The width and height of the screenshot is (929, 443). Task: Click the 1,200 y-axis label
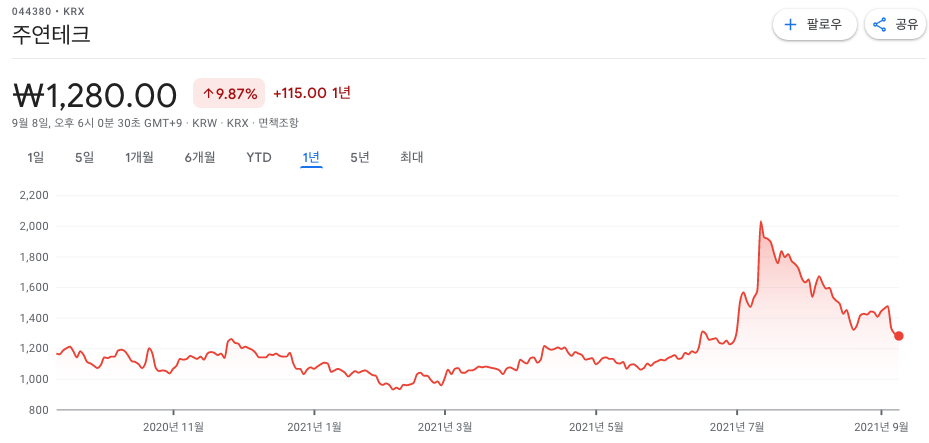(35, 349)
